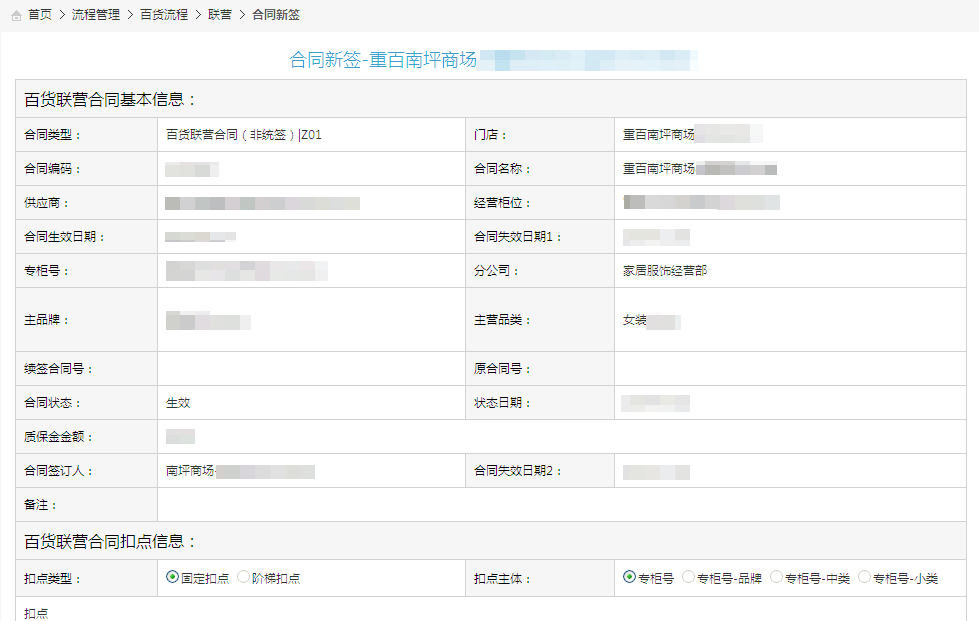Select the 专柜号-小类 radio option
Viewport: 979px width, 621px height.
point(865,577)
